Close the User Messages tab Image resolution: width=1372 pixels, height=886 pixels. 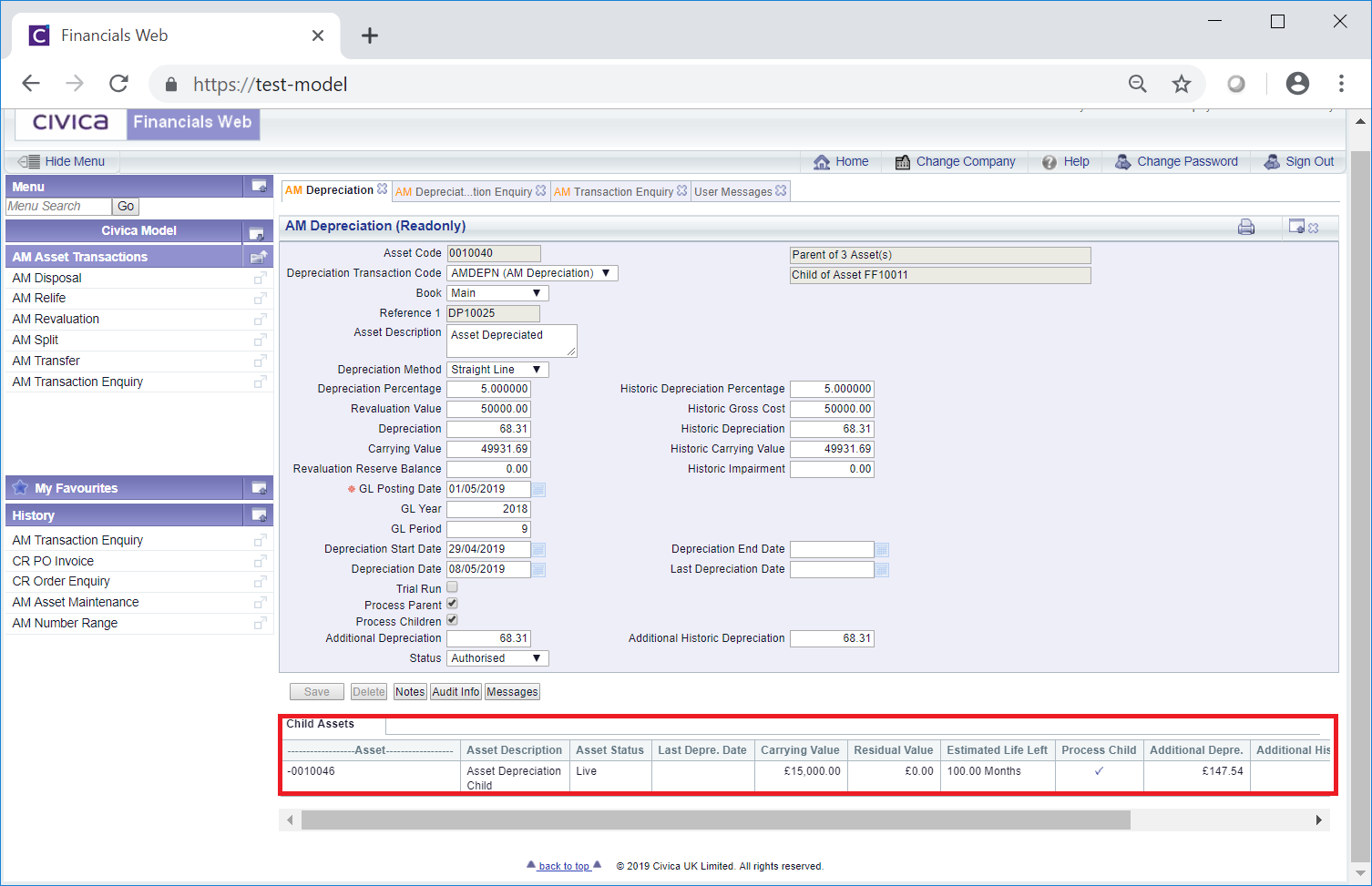781,190
